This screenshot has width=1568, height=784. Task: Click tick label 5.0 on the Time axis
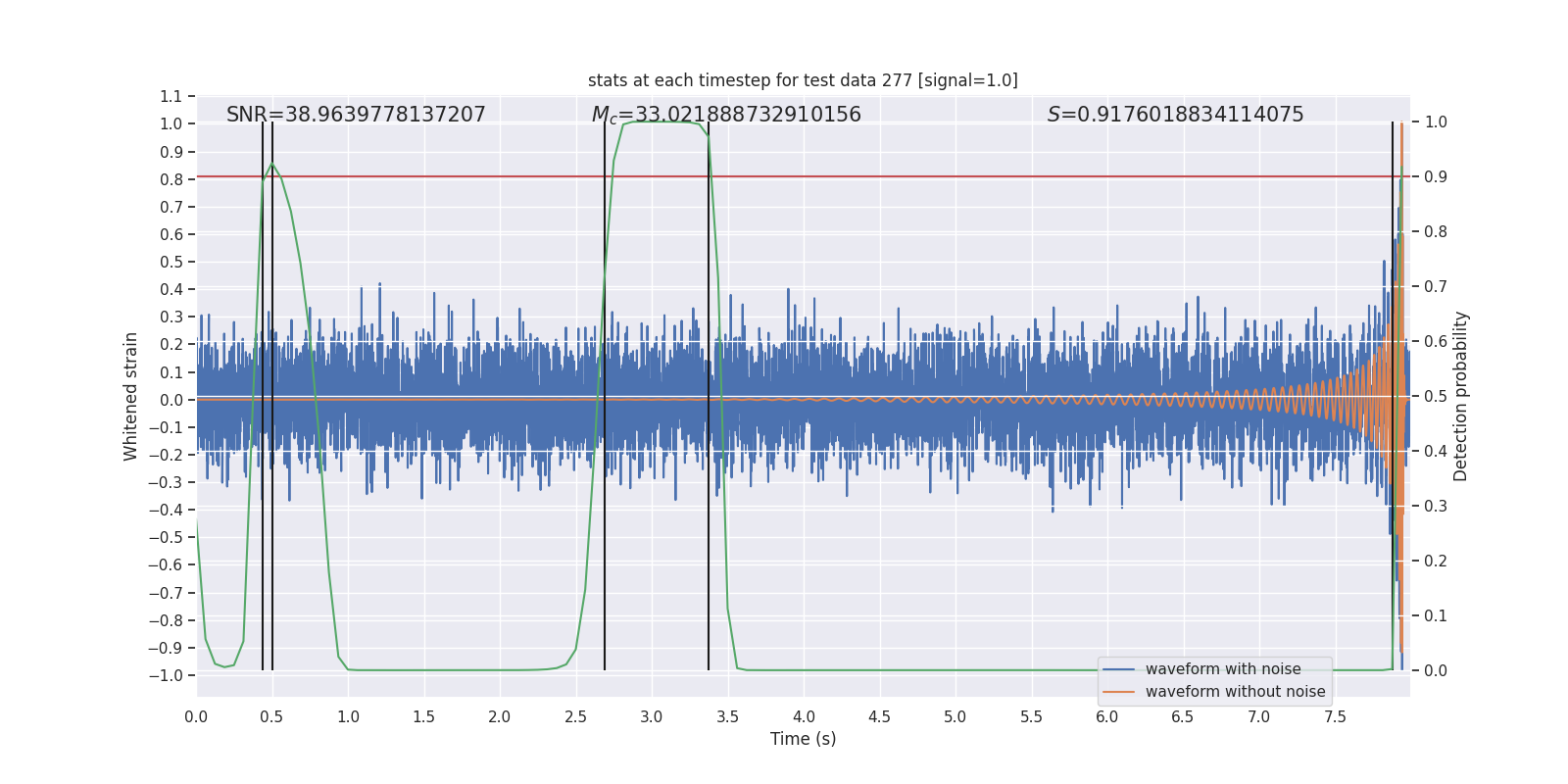click(x=955, y=716)
